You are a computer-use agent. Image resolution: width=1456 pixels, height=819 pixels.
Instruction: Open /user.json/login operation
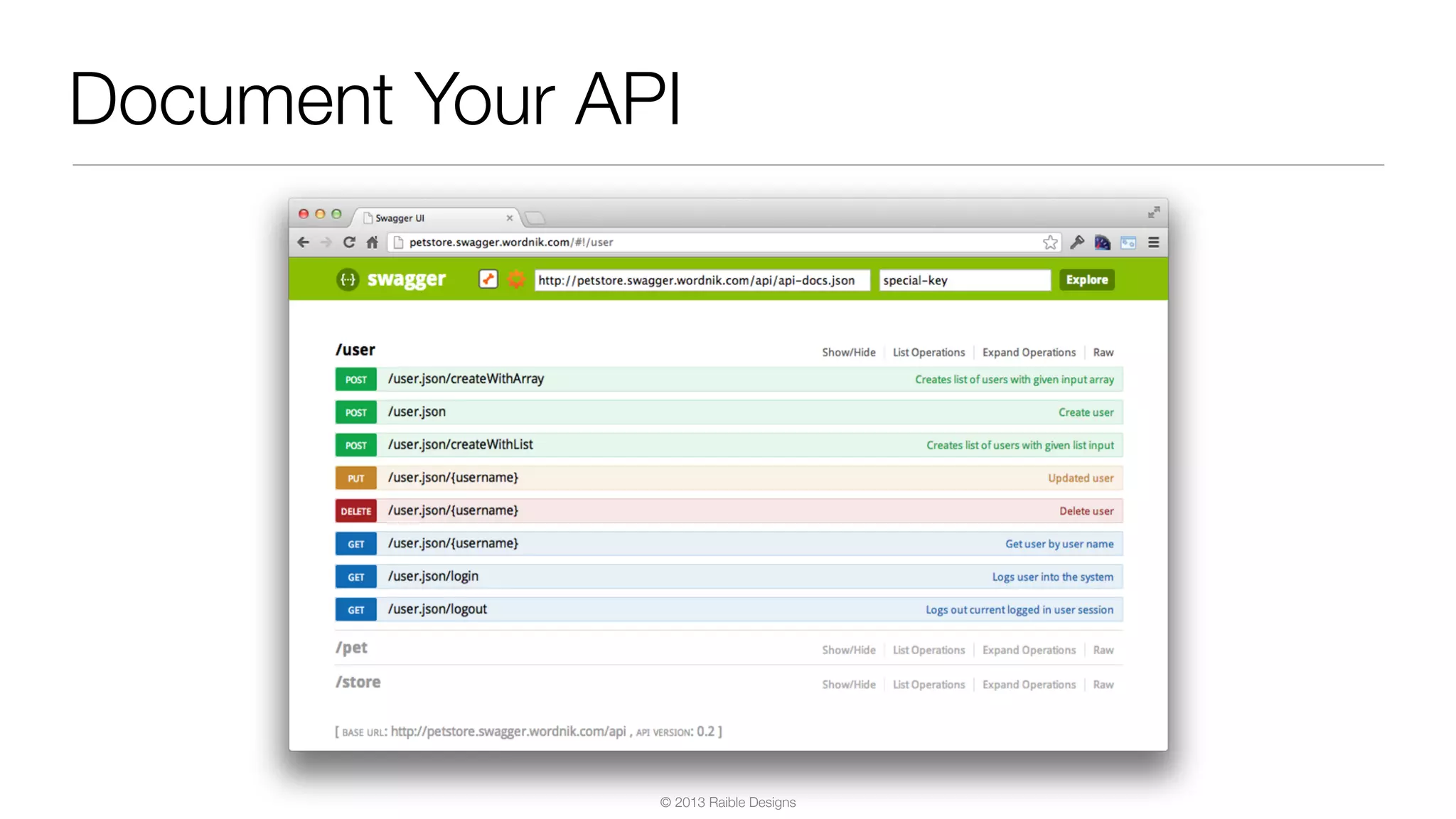click(x=433, y=577)
